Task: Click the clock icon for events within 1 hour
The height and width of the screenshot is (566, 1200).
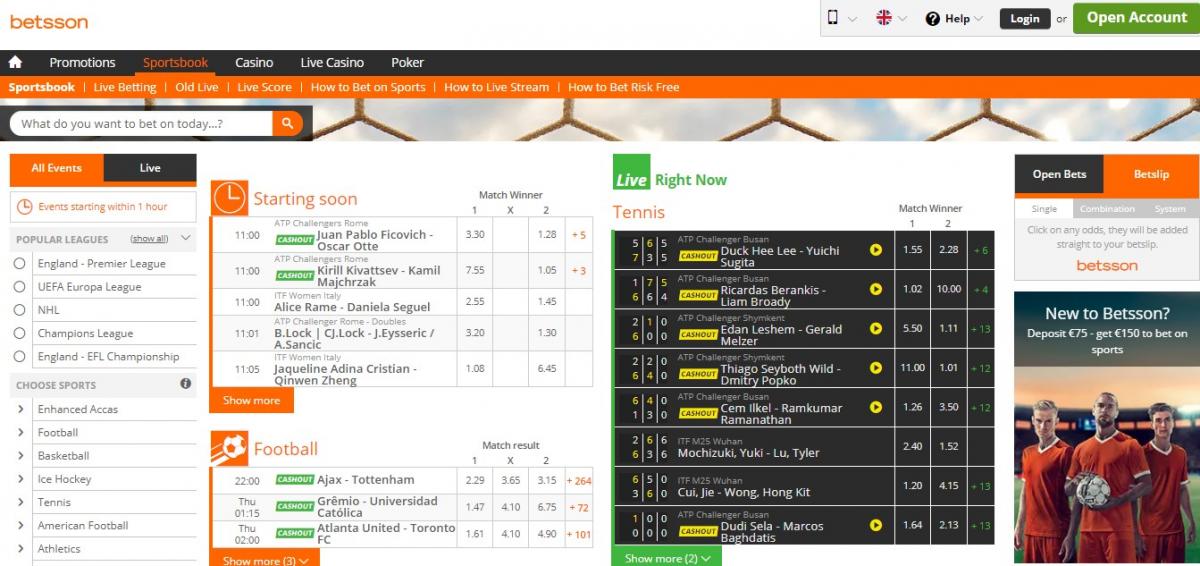Action: tap(26, 207)
